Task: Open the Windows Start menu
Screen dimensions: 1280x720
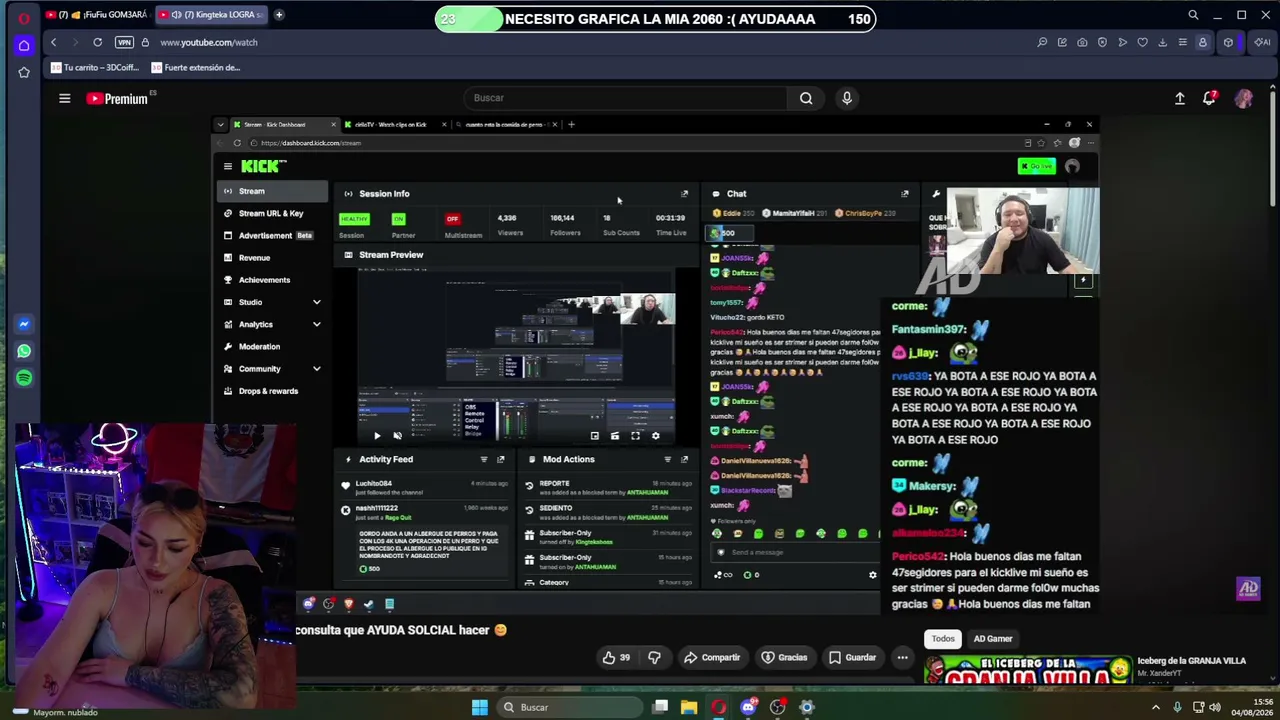Action: [480, 707]
